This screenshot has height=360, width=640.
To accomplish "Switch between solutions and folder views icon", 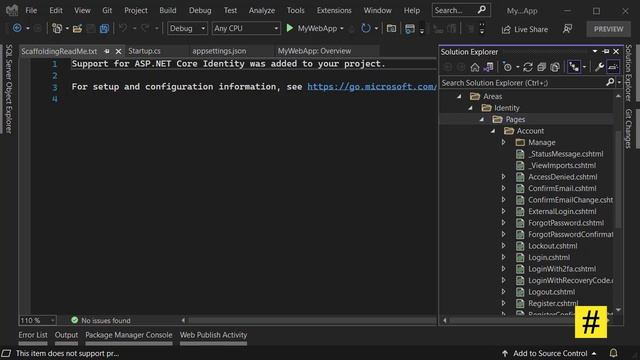I will [488, 67].
